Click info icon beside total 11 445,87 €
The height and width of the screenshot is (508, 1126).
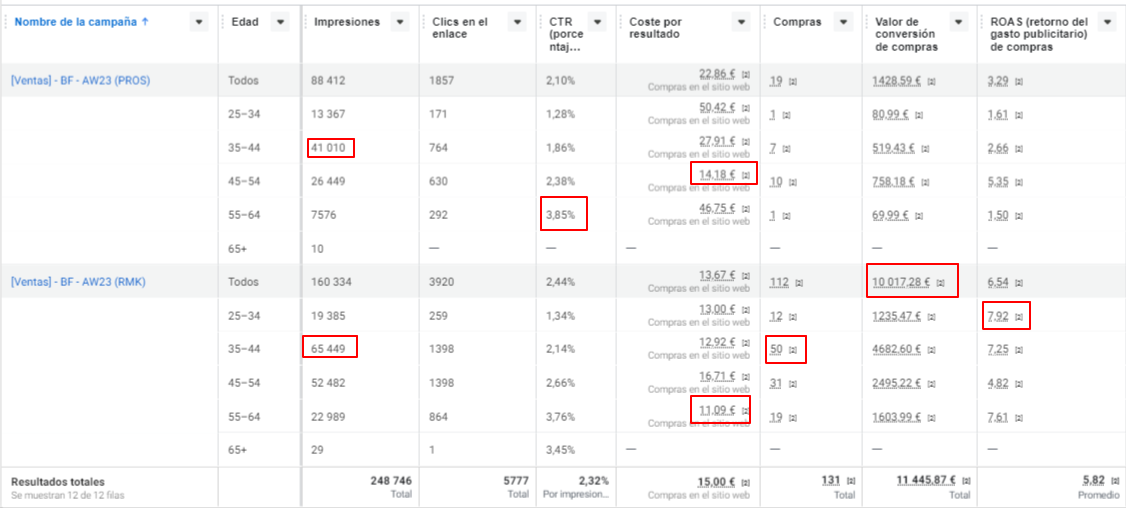coord(967,480)
